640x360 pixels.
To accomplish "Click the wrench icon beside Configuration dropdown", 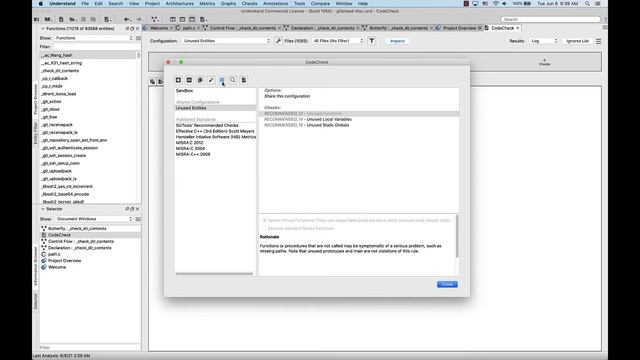I will (x=278, y=41).
